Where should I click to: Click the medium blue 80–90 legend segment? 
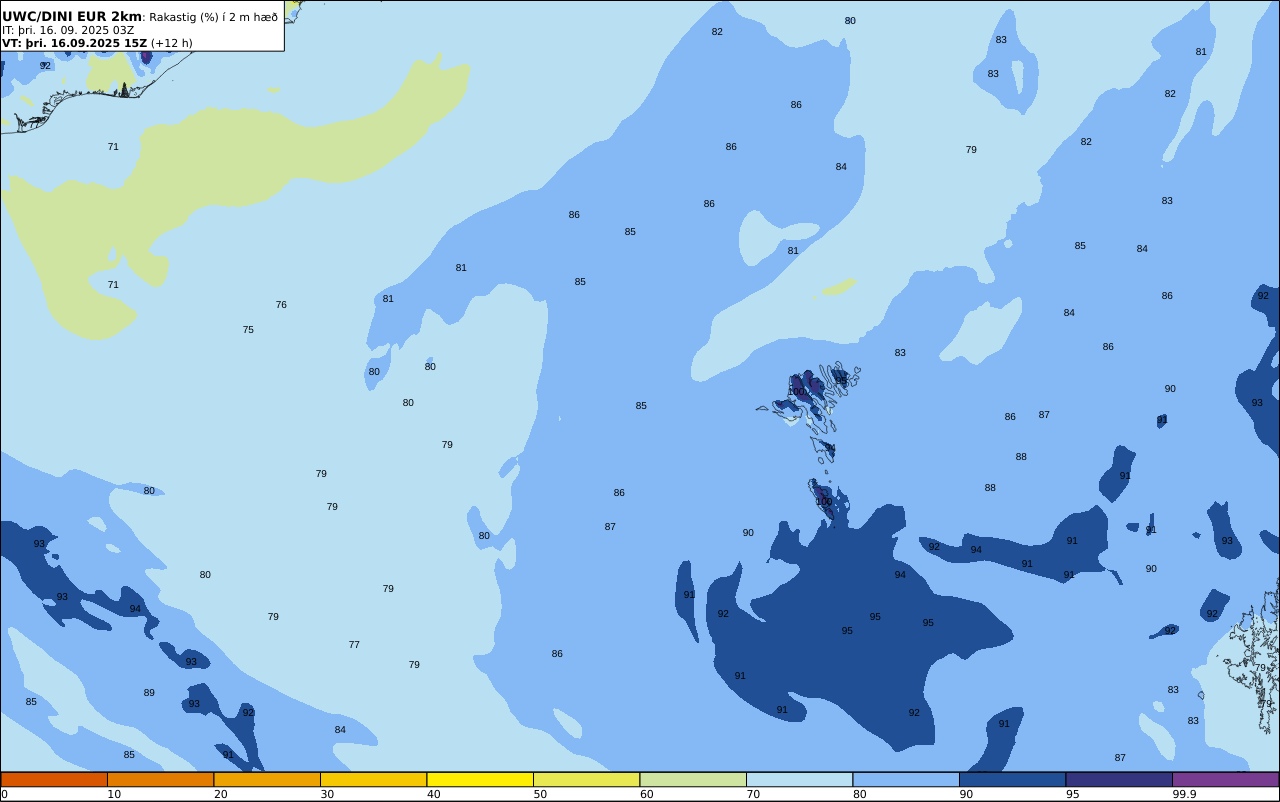pos(906,779)
